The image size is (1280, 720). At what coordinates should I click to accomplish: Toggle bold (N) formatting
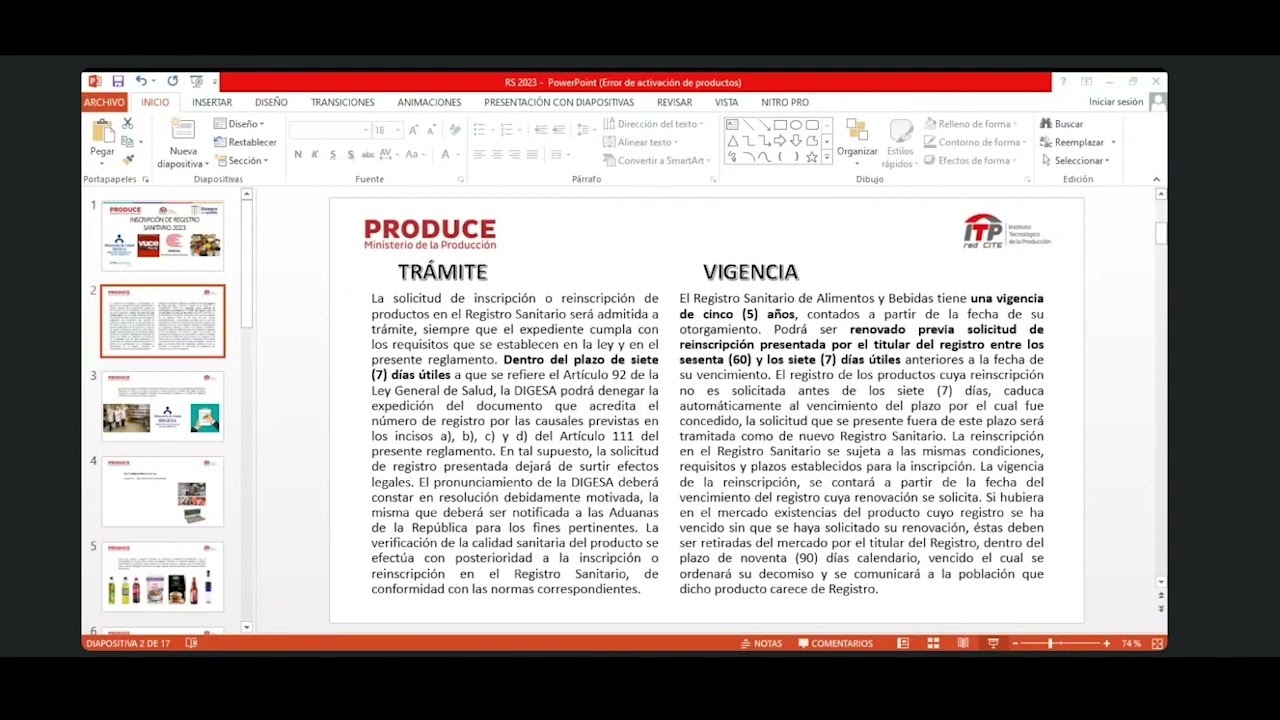[298, 155]
